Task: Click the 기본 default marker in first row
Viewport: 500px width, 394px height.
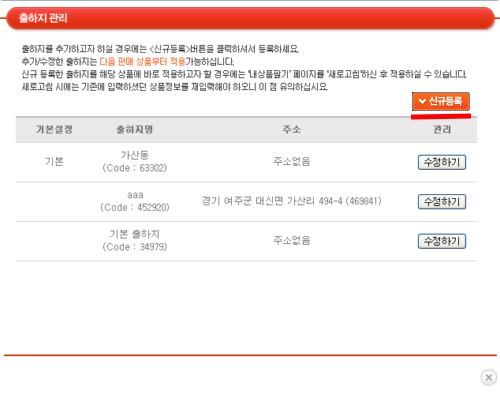Action: pyautogui.click(x=54, y=162)
